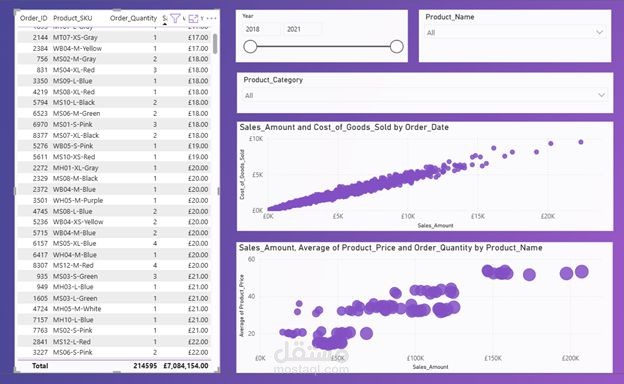Click the Average of Product_Price chart title
Screen dimensions: 624x384
coord(390,248)
